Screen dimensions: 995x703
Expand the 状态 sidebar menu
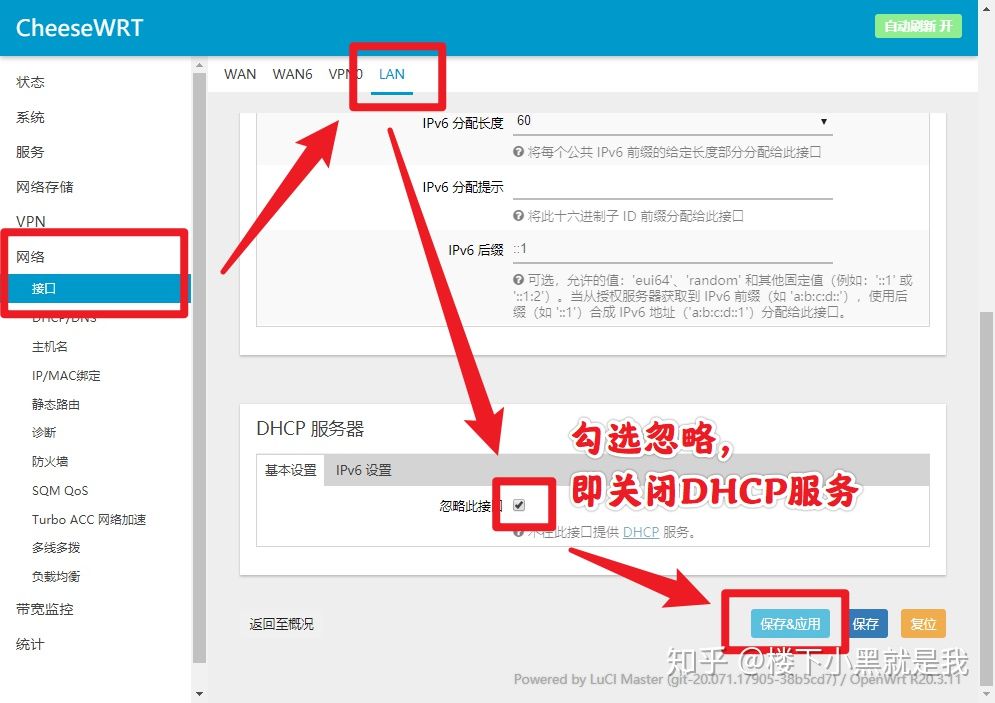click(30, 82)
